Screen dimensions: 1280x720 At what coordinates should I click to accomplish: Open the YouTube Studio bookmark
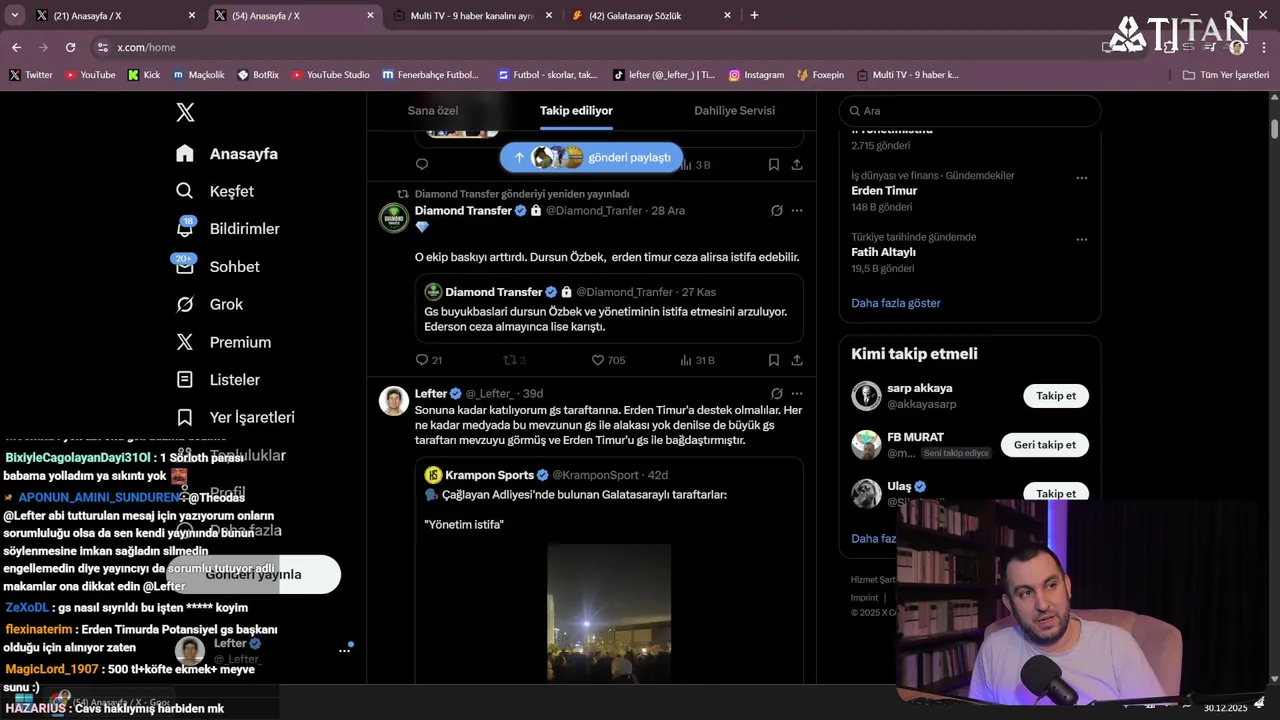point(330,75)
